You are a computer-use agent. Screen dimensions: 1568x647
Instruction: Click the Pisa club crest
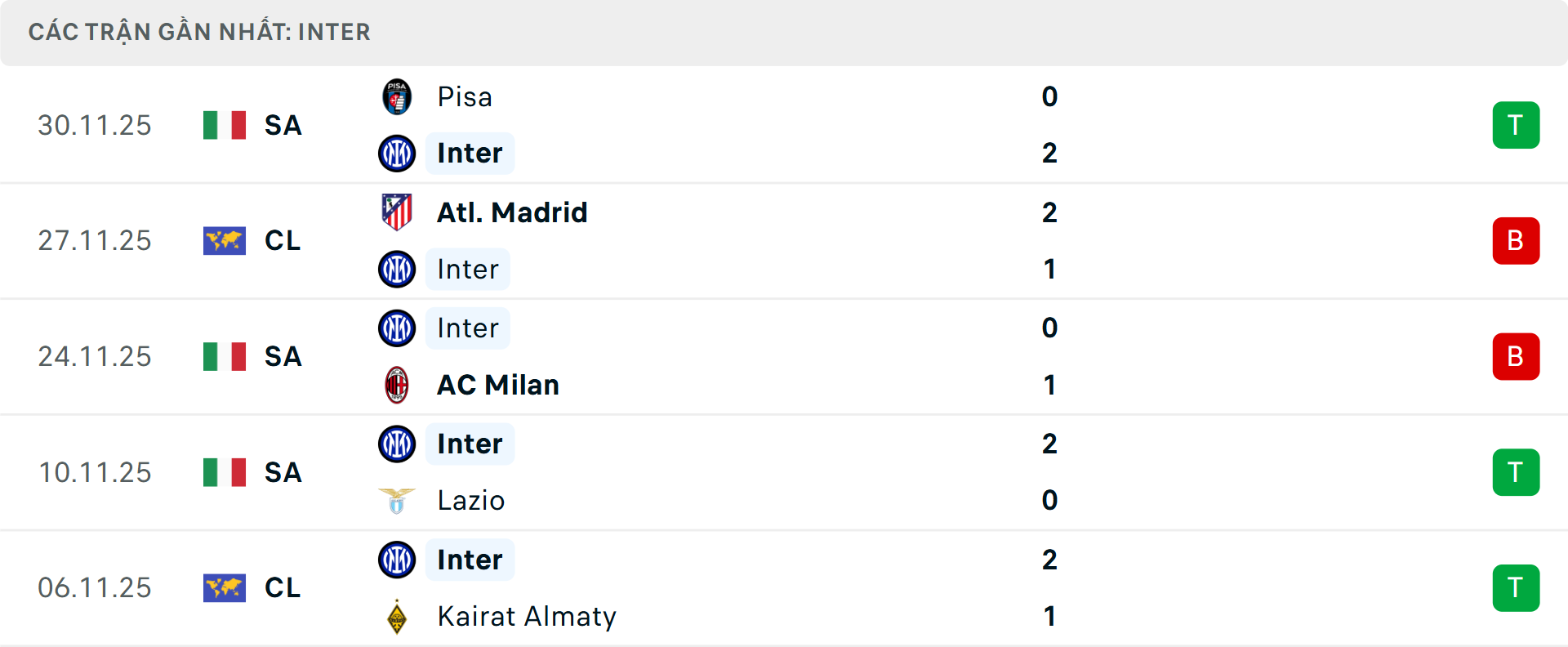pyautogui.click(x=397, y=96)
